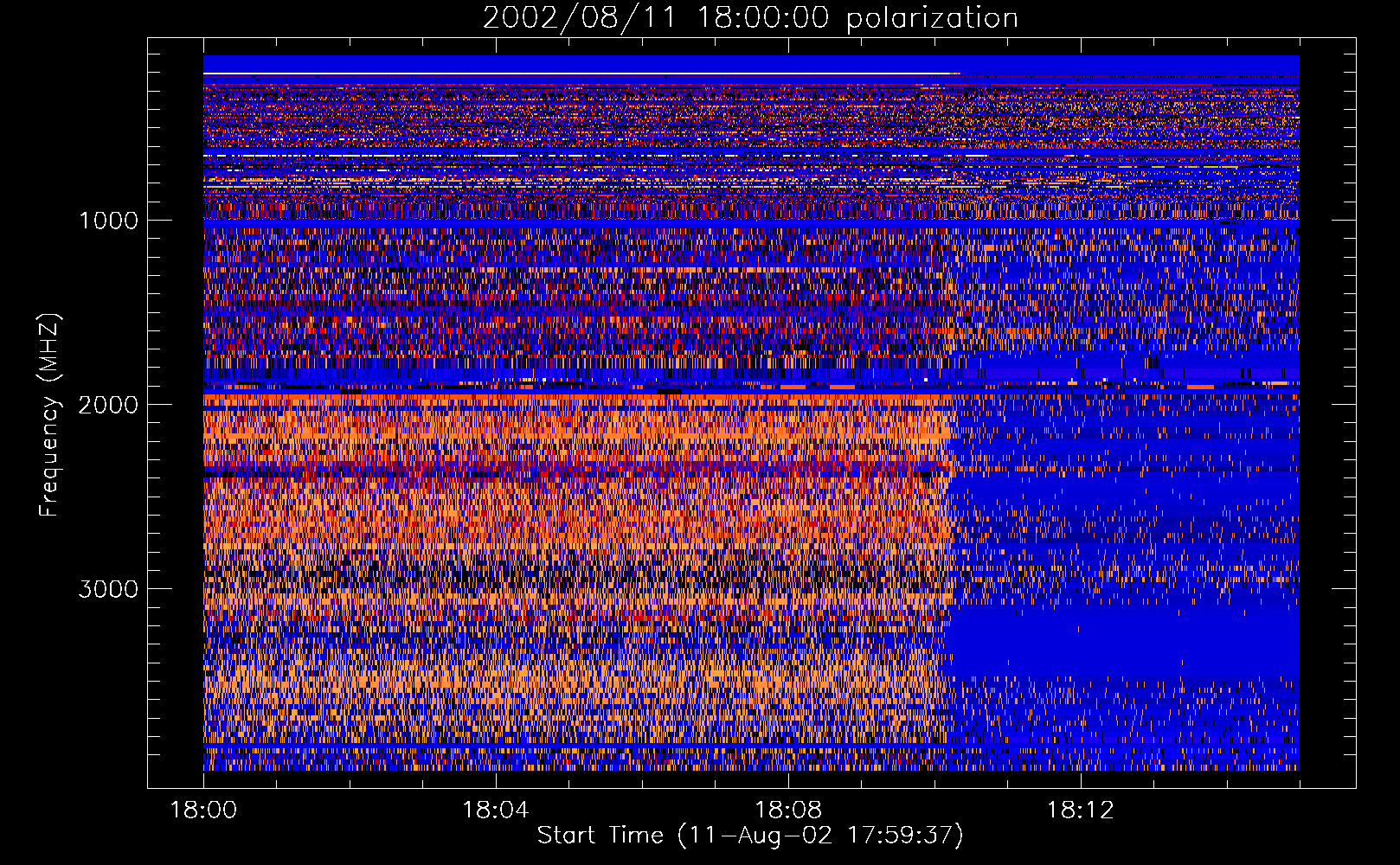Click the plot title "2002/08/11 18:00:00 polarization"
This screenshot has width=1400, height=865.
coord(750,18)
